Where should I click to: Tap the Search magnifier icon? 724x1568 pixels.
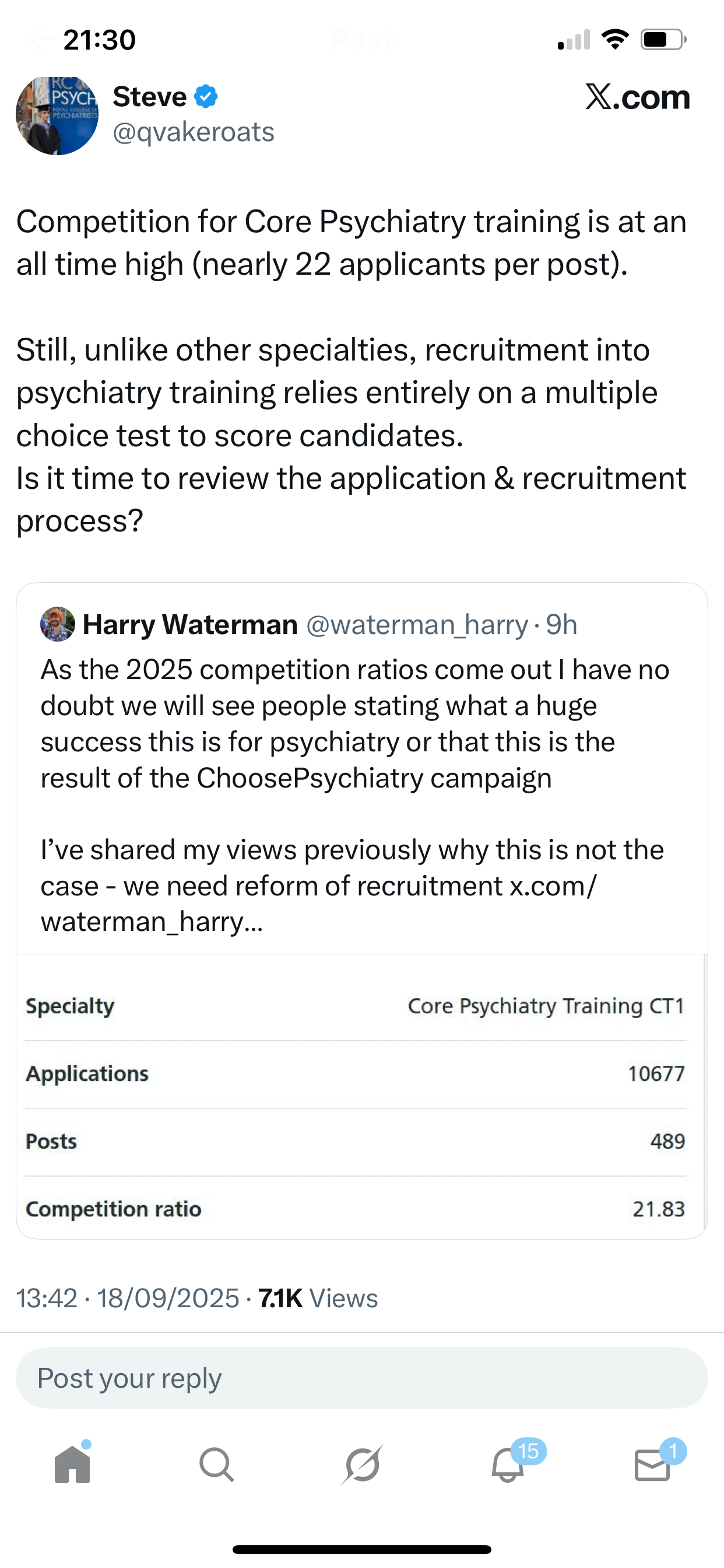tap(217, 1465)
